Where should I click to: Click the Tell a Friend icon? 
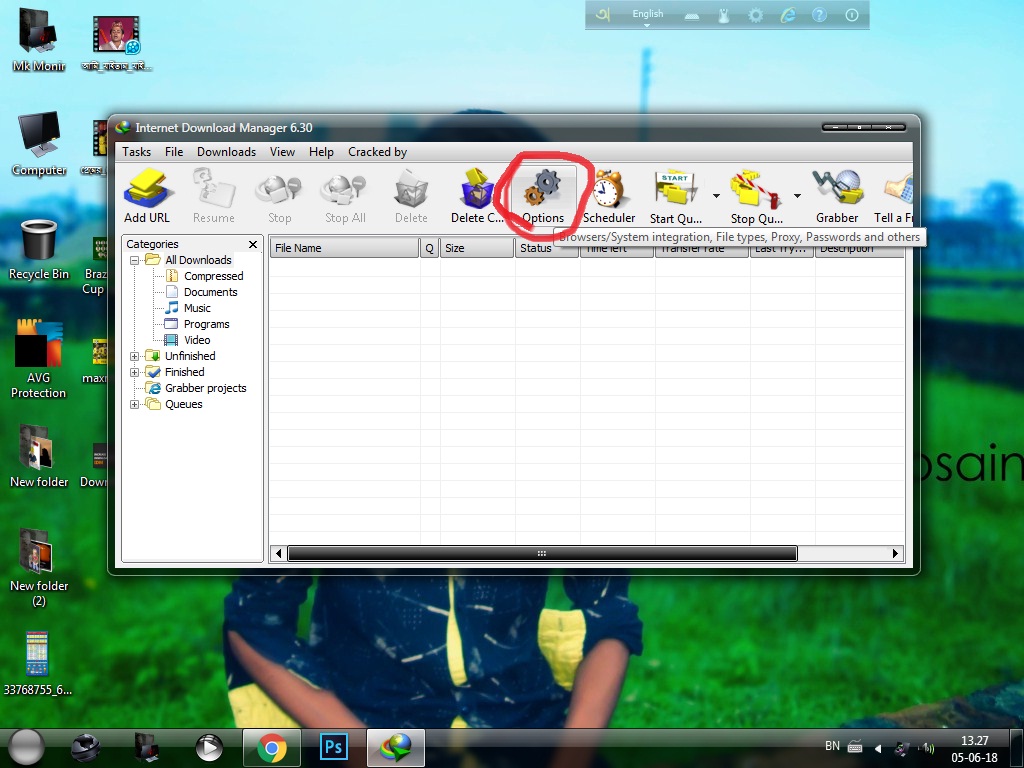[x=893, y=196]
